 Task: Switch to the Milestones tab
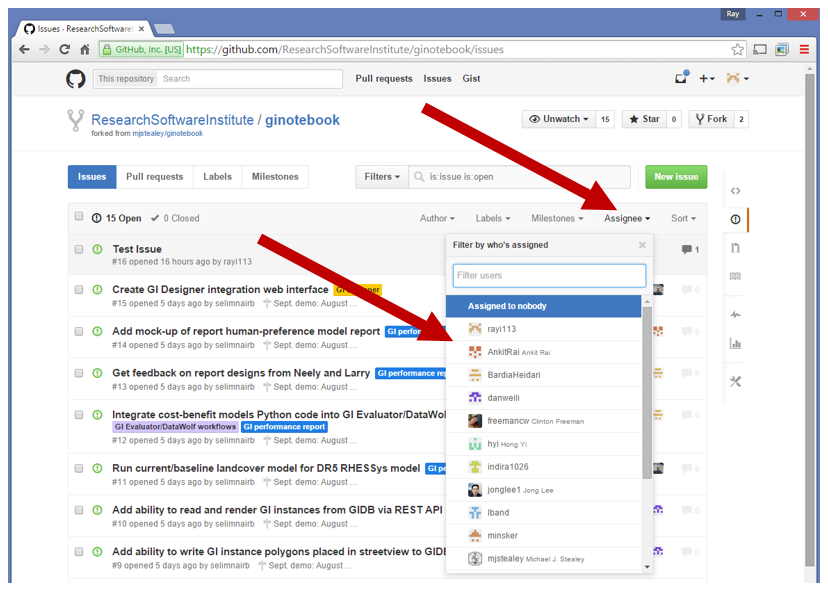pyautogui.click(x=275, y=177)
